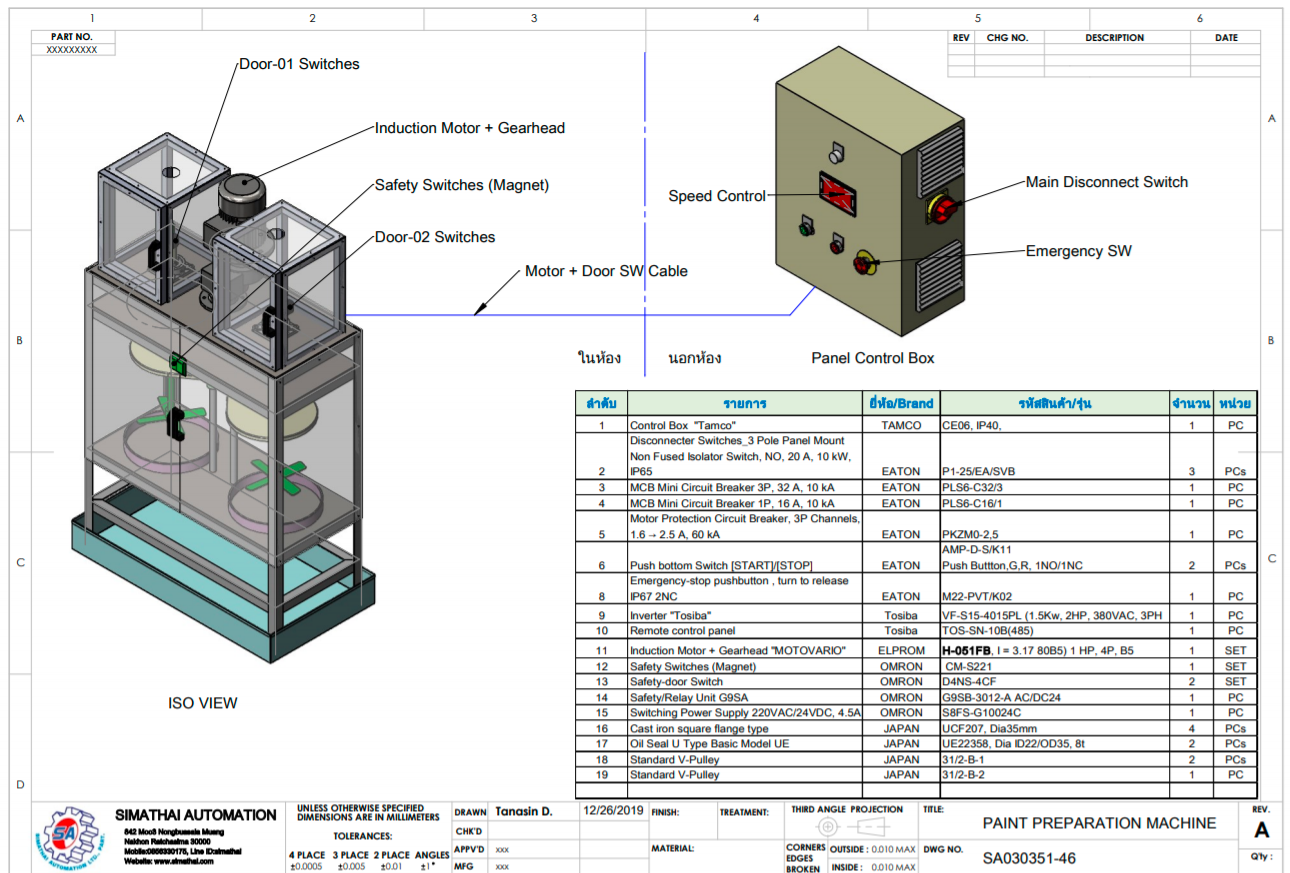Click the 'PAINT PREPARATION MACHINE' title cell
The width and height of the screenshot is (1290, 873).
[1099, 823]
